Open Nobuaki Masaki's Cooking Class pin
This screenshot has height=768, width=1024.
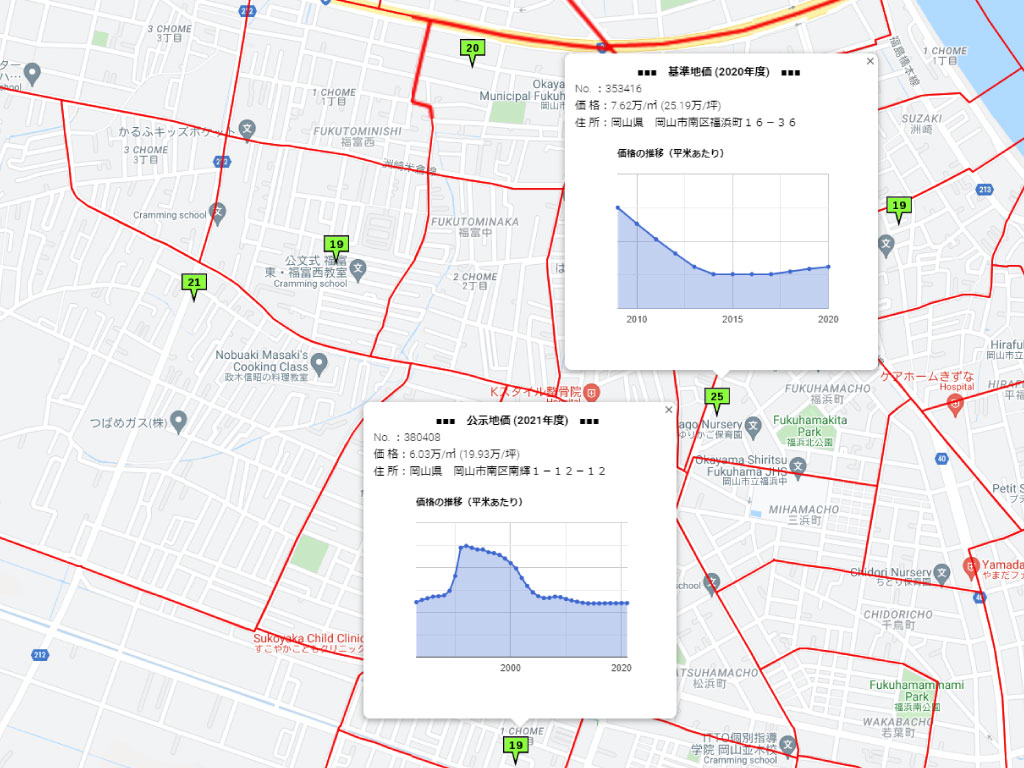pyautogui.click(x=319, y=367)
